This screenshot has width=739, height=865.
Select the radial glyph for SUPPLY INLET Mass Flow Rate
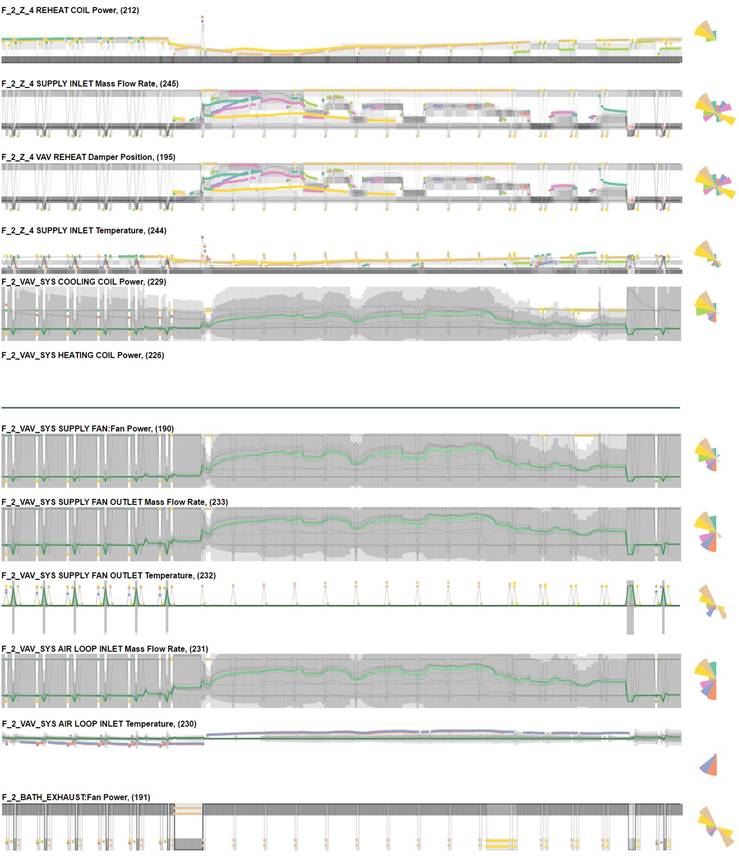tap(709, 109)
